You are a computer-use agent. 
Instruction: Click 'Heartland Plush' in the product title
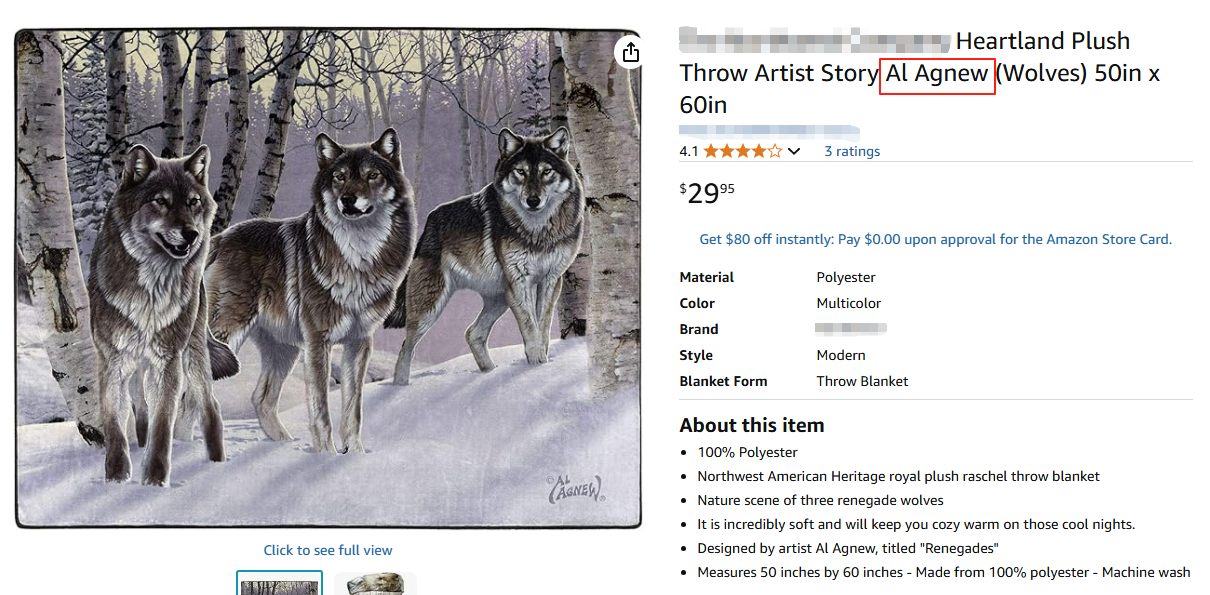[1042, 41]
